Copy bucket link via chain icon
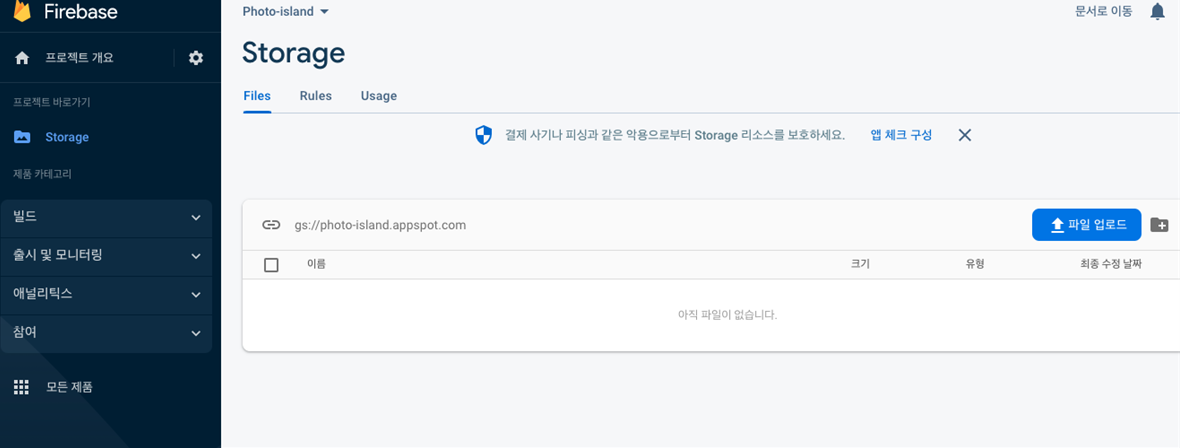This screenshot has height=448, width=1186. click(271, 225)
